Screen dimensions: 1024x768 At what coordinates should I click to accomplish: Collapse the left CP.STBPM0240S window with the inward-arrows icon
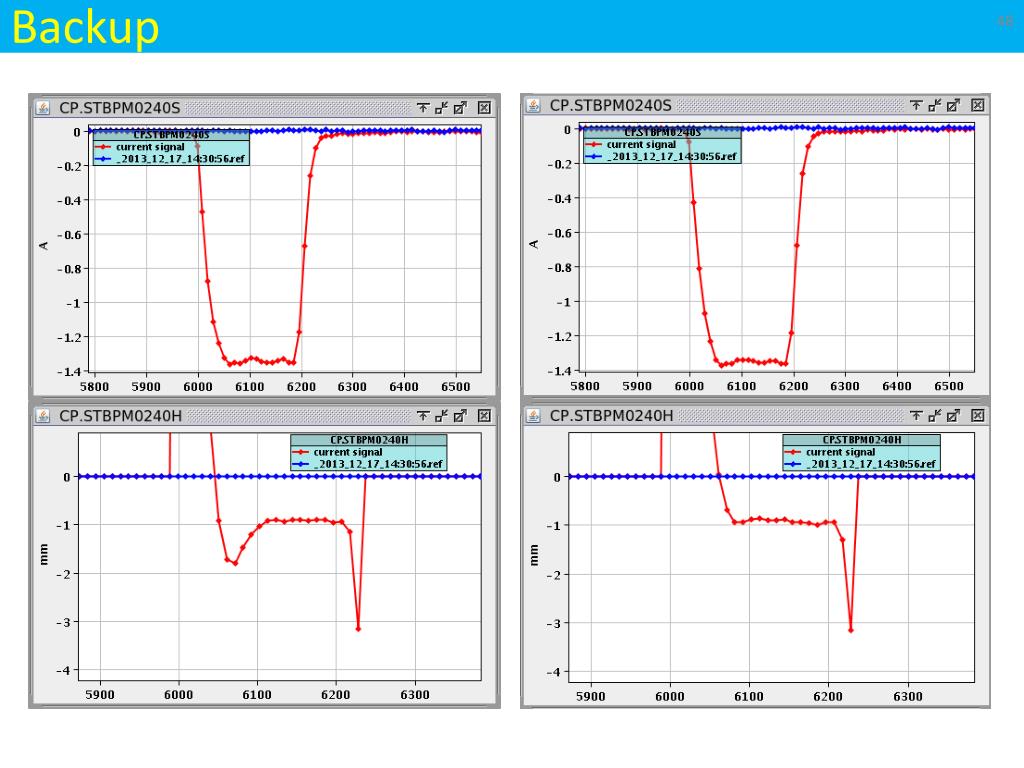click(x=441, y=108)
